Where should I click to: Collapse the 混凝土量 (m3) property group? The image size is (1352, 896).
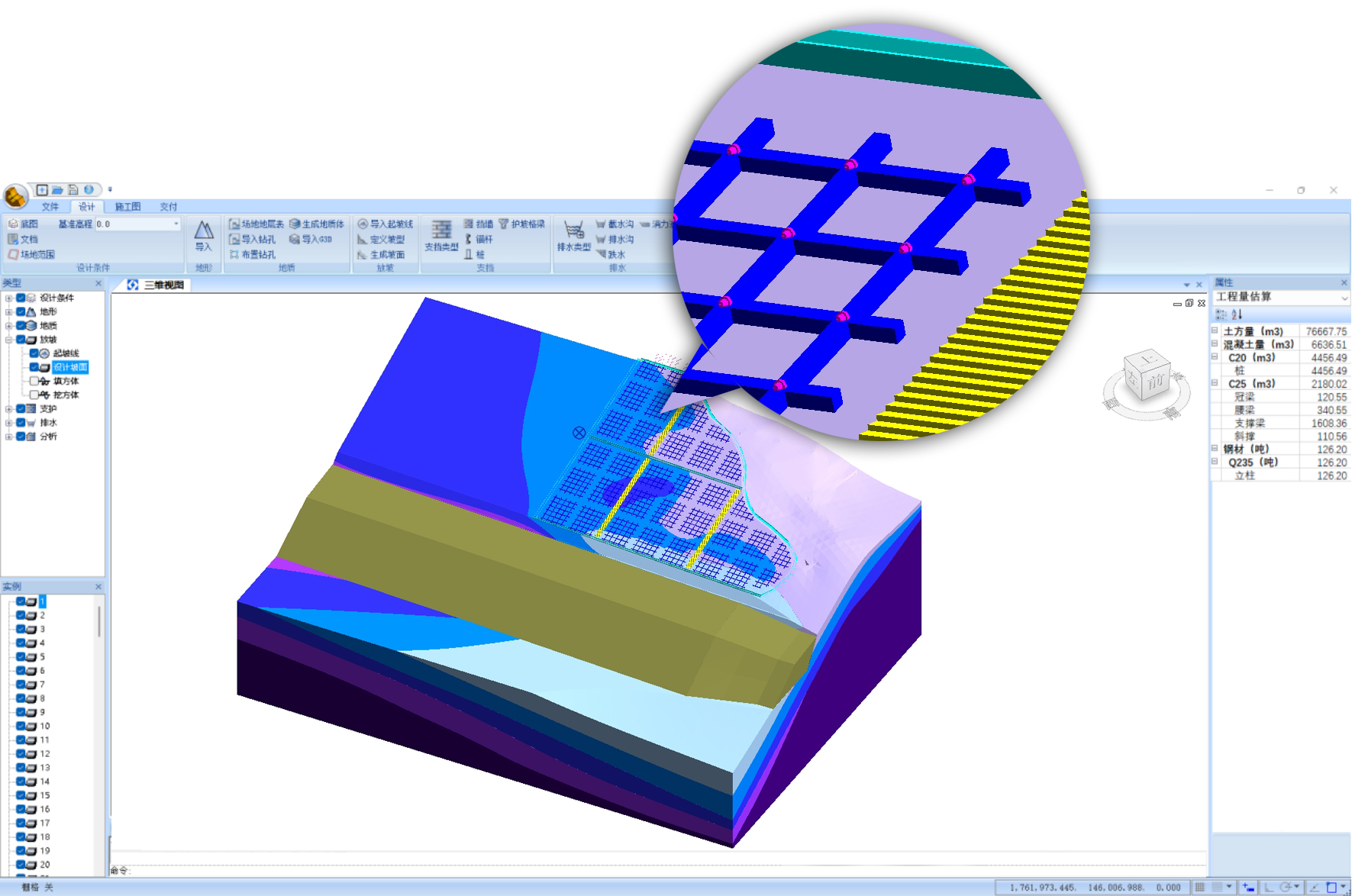(x=1215, y=344)
